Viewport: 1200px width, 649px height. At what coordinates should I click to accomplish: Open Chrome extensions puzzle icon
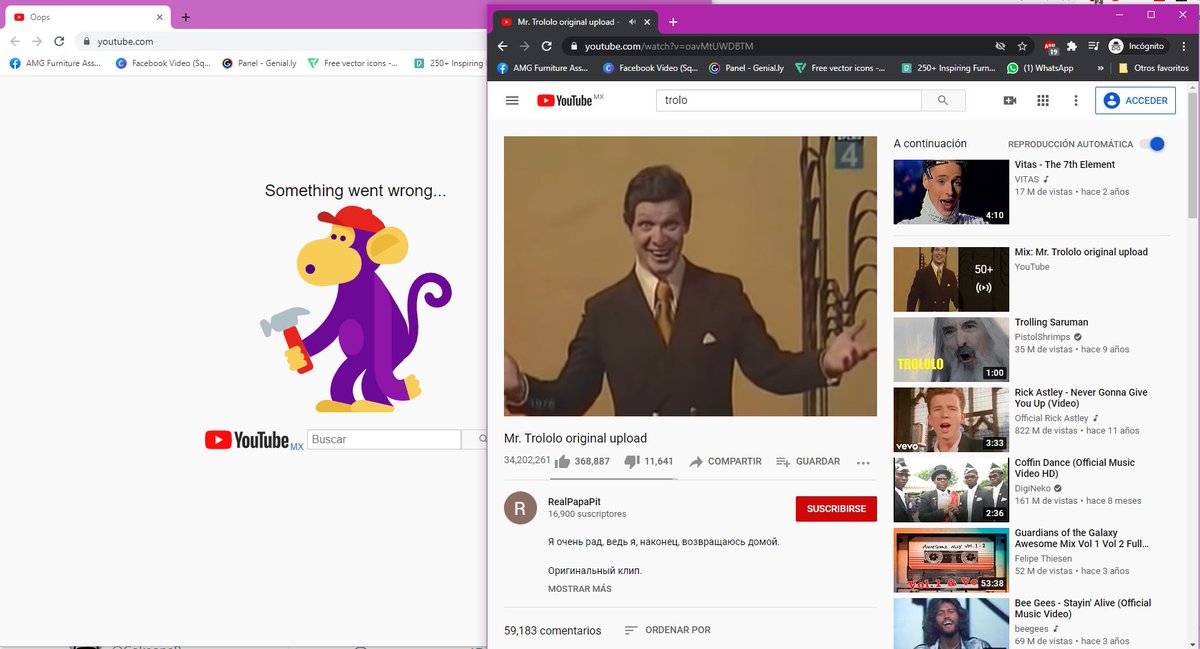tap(1072, 46)
